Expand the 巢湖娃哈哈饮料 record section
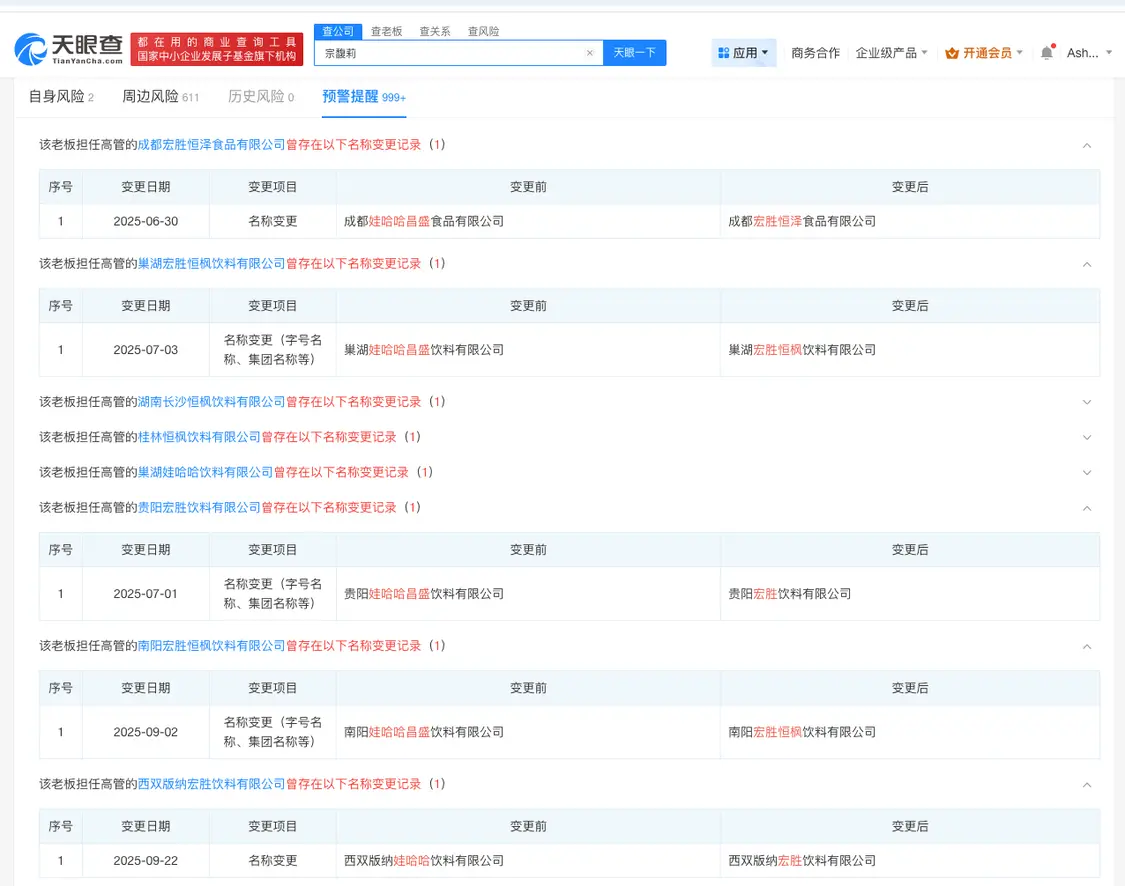 tap(1087, 473)
